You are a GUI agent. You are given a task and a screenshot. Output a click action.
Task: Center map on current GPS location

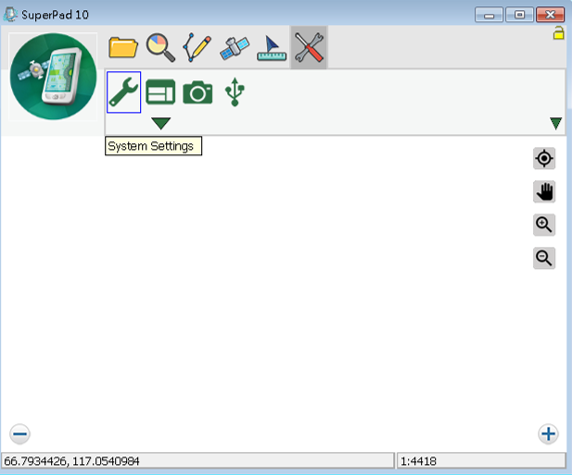click(544, 158)
